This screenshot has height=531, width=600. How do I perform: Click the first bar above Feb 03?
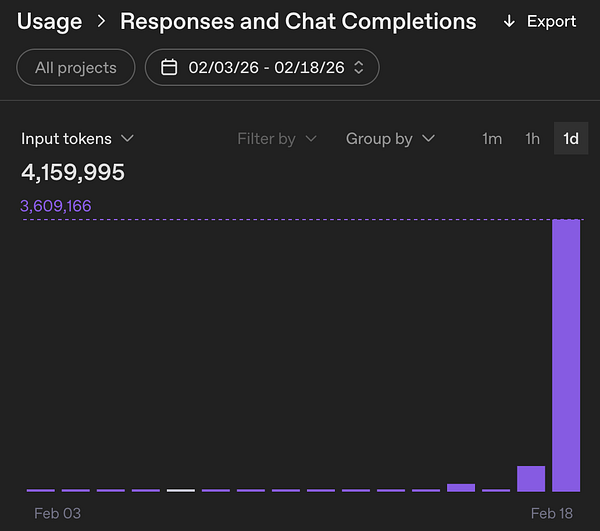click(x=41, y=490)
